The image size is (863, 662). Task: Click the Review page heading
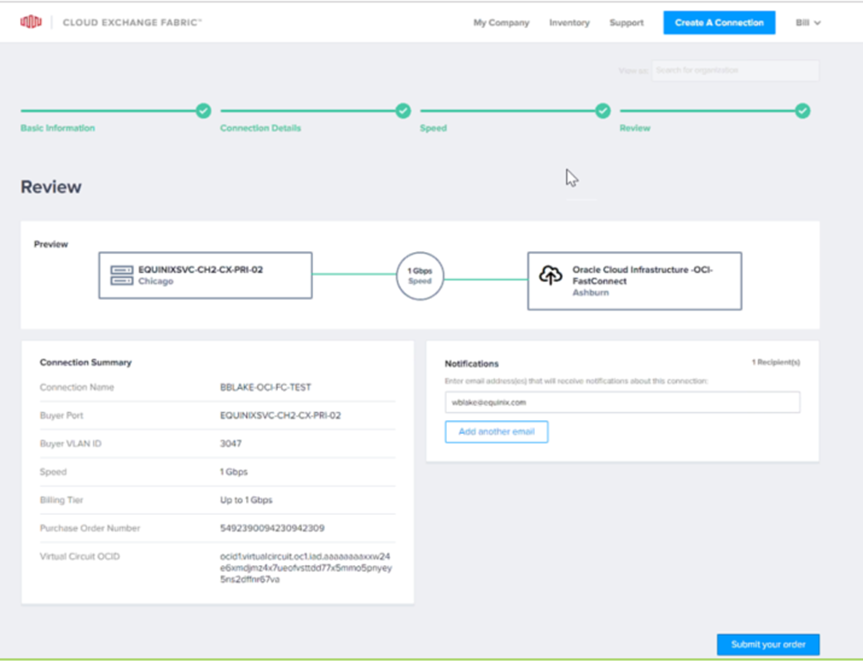[51, 187]
